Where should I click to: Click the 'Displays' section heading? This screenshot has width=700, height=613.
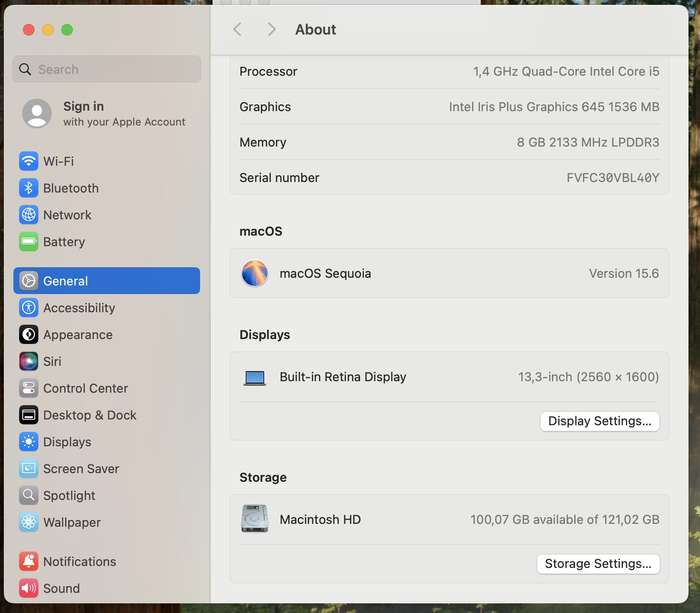click(x=264, y=335)
